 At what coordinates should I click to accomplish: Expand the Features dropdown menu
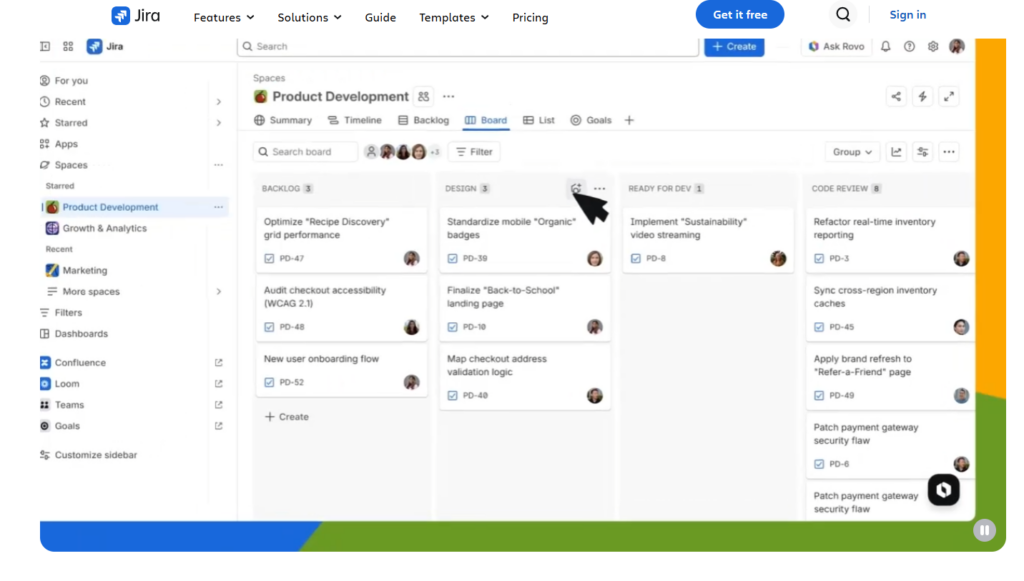coord(224,18)
